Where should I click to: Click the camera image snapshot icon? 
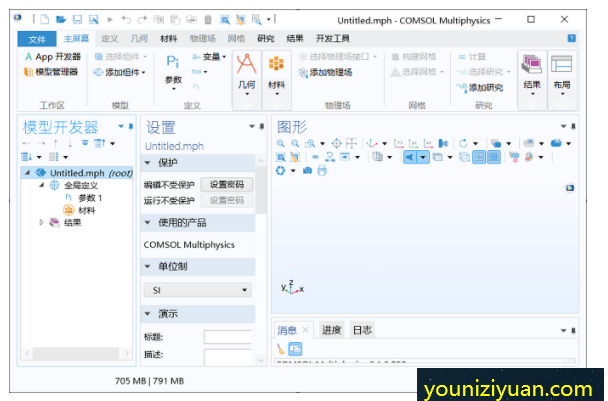point(307,171)
